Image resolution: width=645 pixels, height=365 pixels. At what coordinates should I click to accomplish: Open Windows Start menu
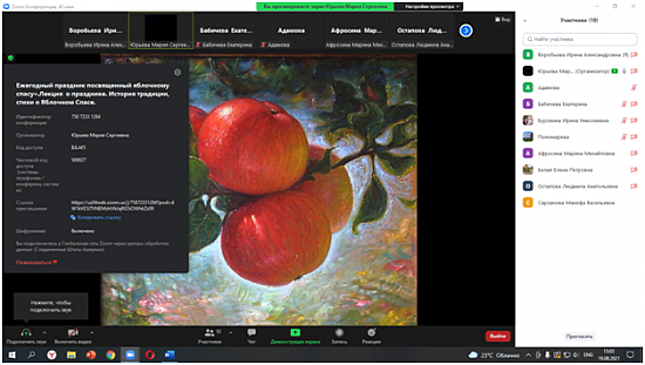pos(12,355)
